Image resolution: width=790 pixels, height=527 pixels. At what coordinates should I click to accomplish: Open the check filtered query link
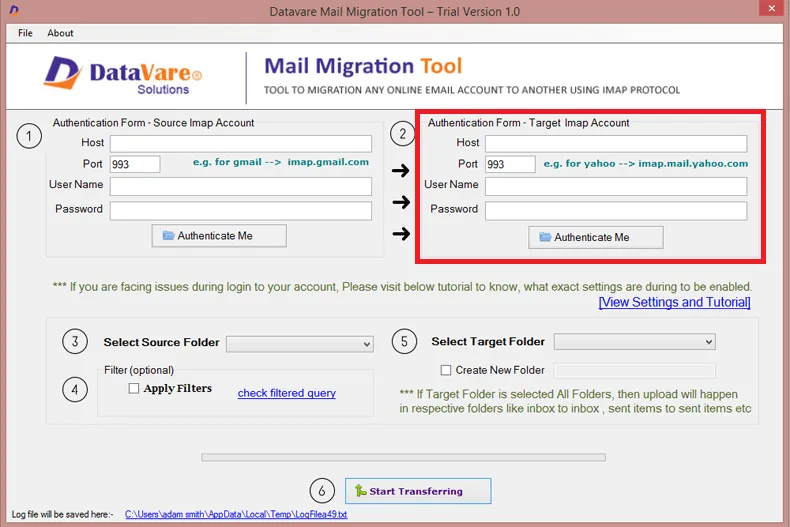[x=287, y=393]
